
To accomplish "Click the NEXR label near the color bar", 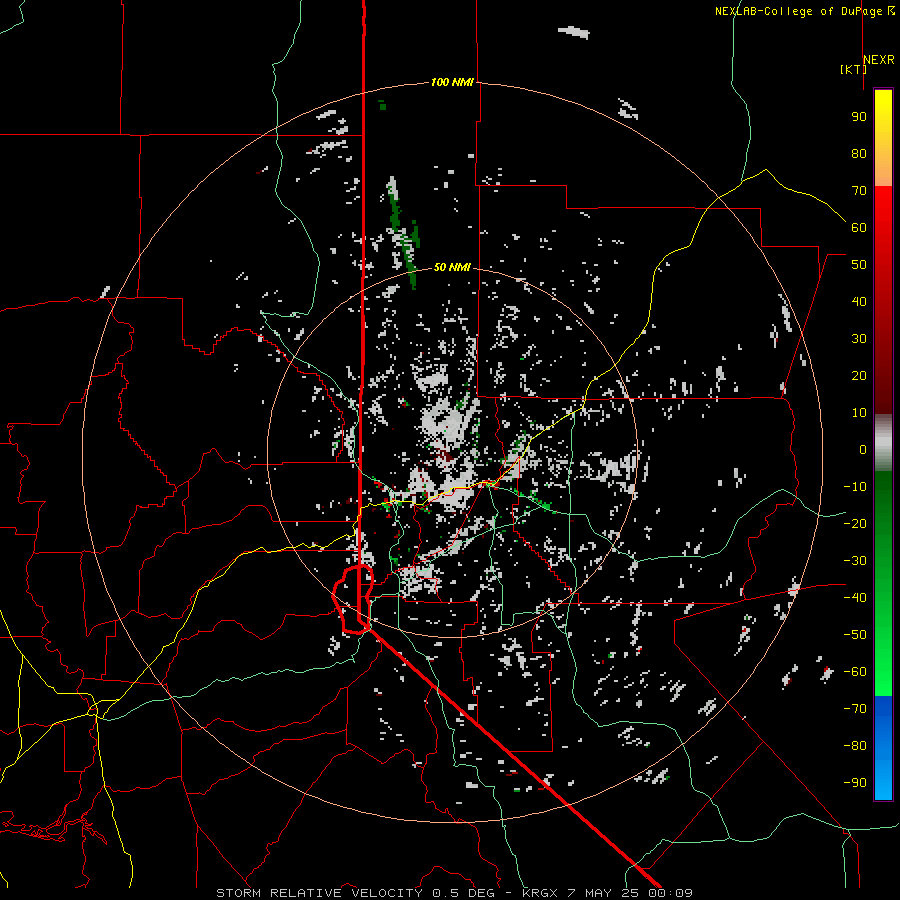I will point(879,60).
